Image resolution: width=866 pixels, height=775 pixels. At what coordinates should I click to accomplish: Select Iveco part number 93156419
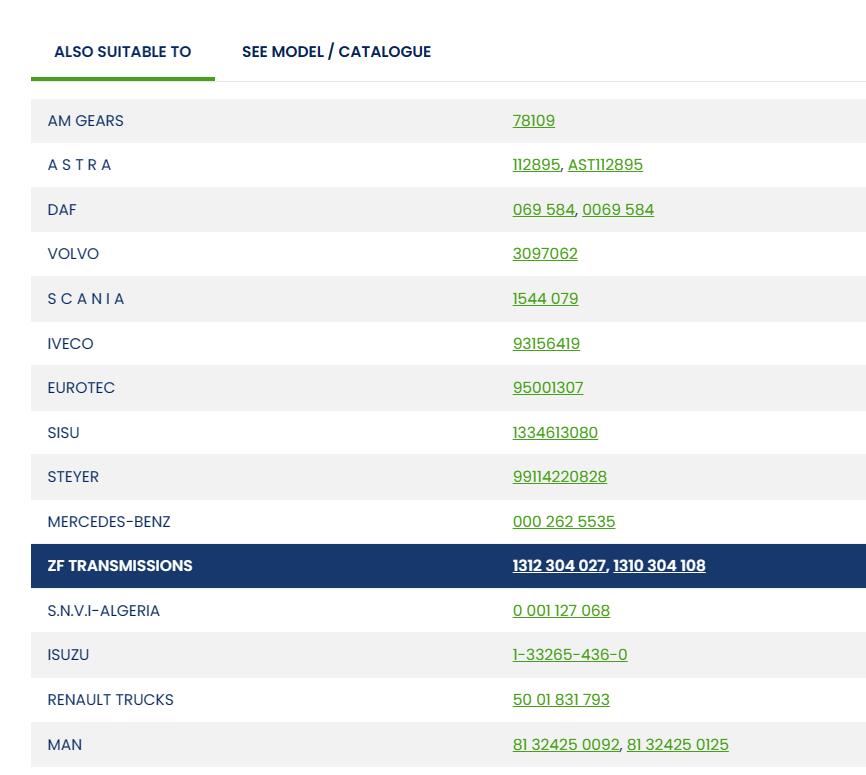point(546,344)
